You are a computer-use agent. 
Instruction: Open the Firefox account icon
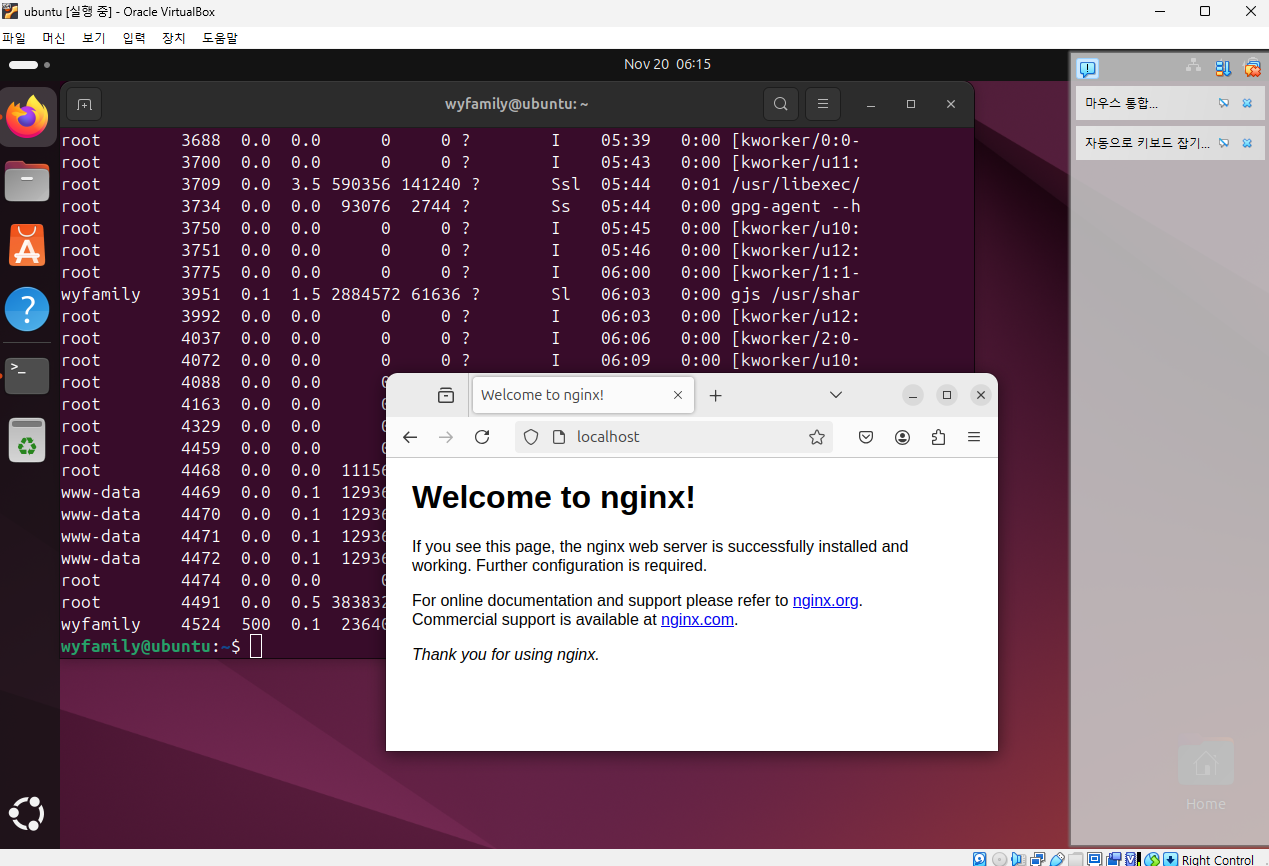pos(903,437)
